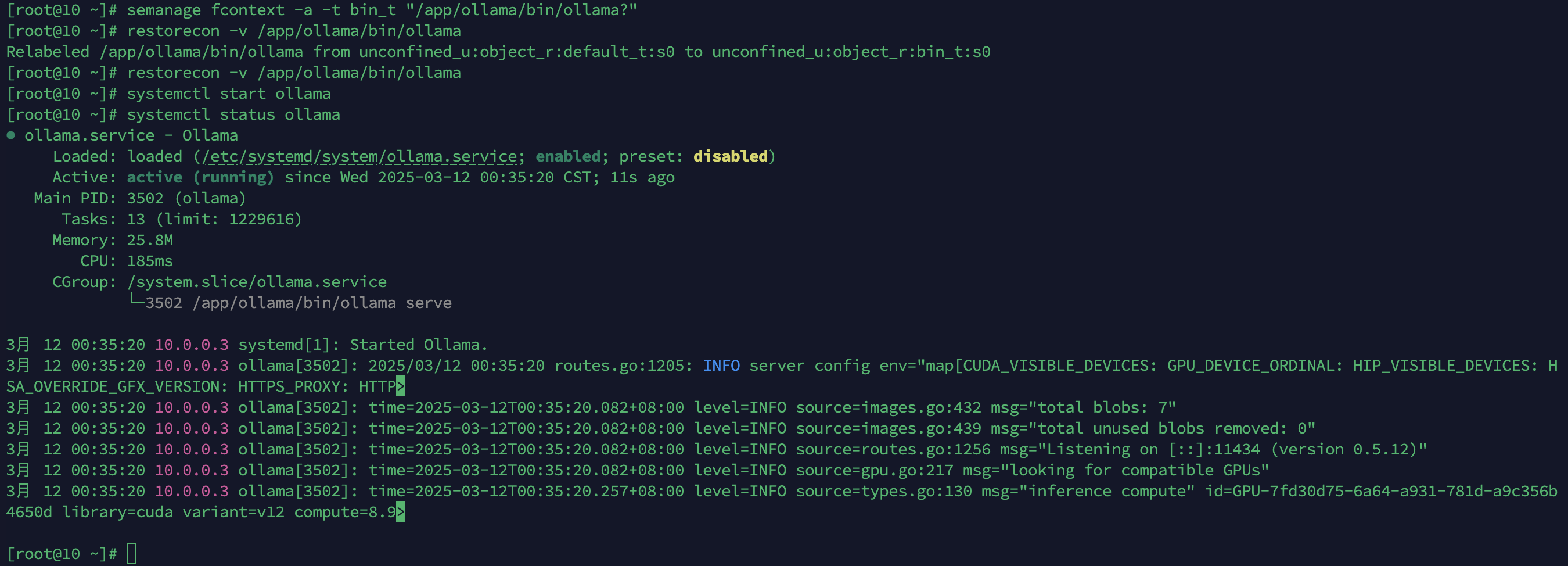Click the 'total blobs: 7' log message
The image size is (1568, 566).
pos(1102,407)
